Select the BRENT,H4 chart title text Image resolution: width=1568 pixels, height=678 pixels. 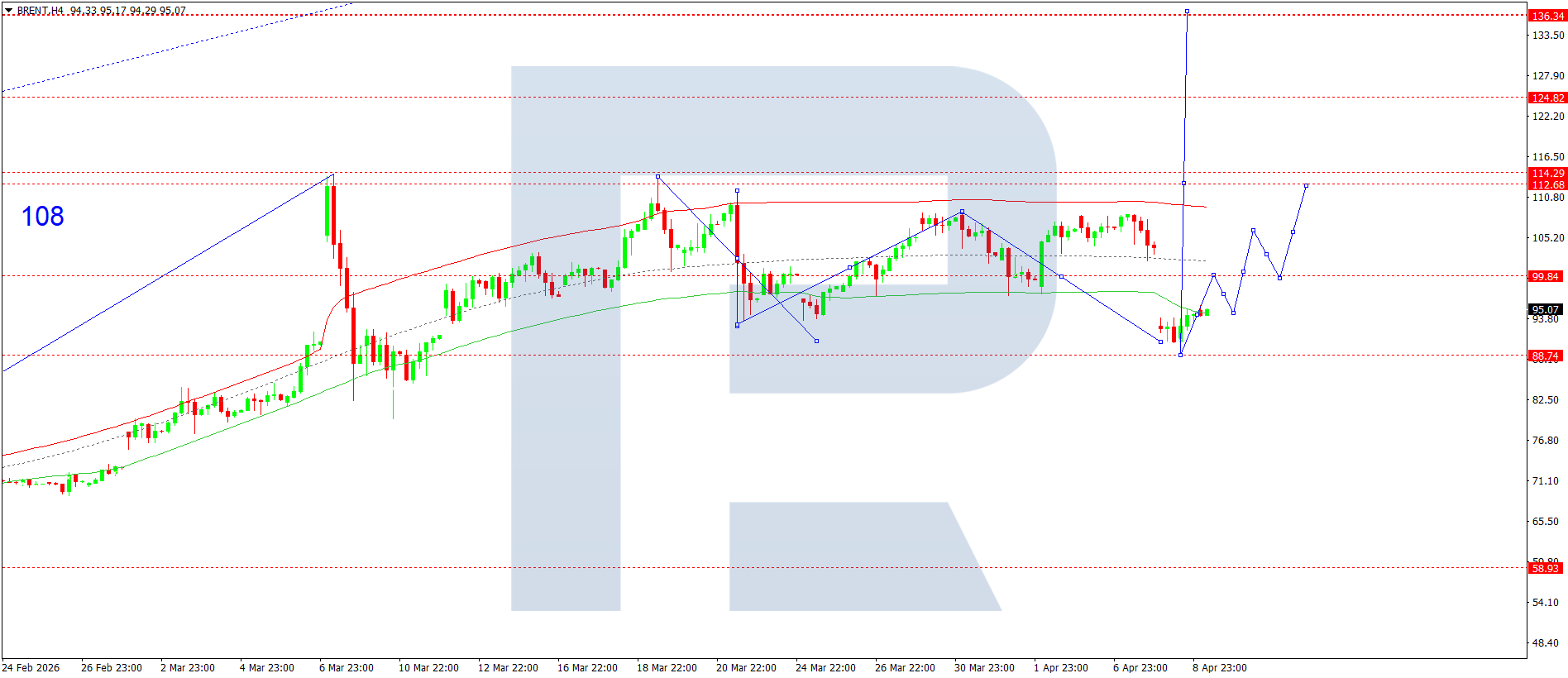coord(41,11)
